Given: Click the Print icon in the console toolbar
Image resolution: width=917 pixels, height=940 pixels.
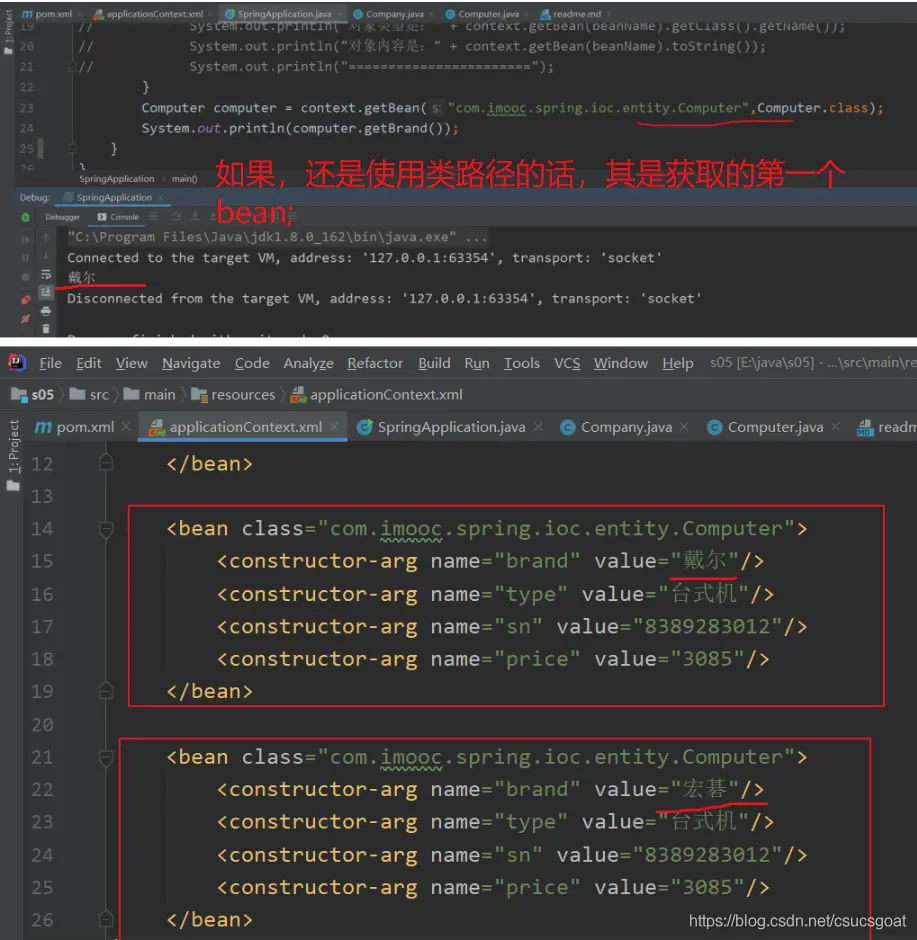Looking at the screenshot, I should pos(46,311).
